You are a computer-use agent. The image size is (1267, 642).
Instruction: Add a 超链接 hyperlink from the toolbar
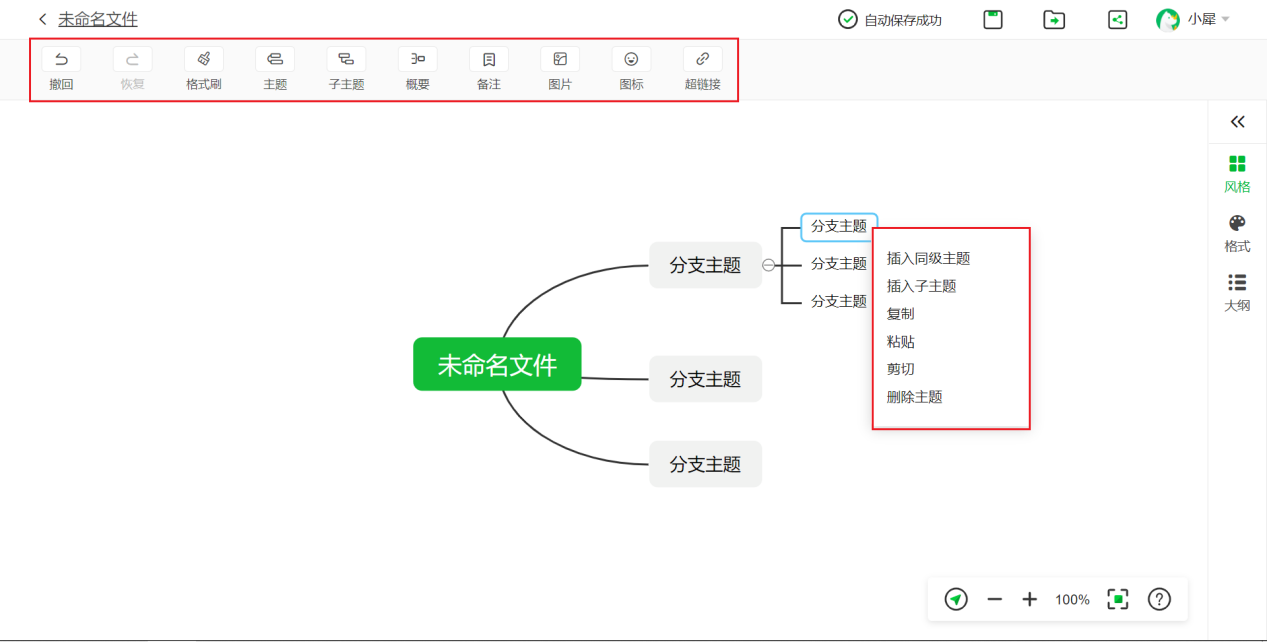(702, 68)
